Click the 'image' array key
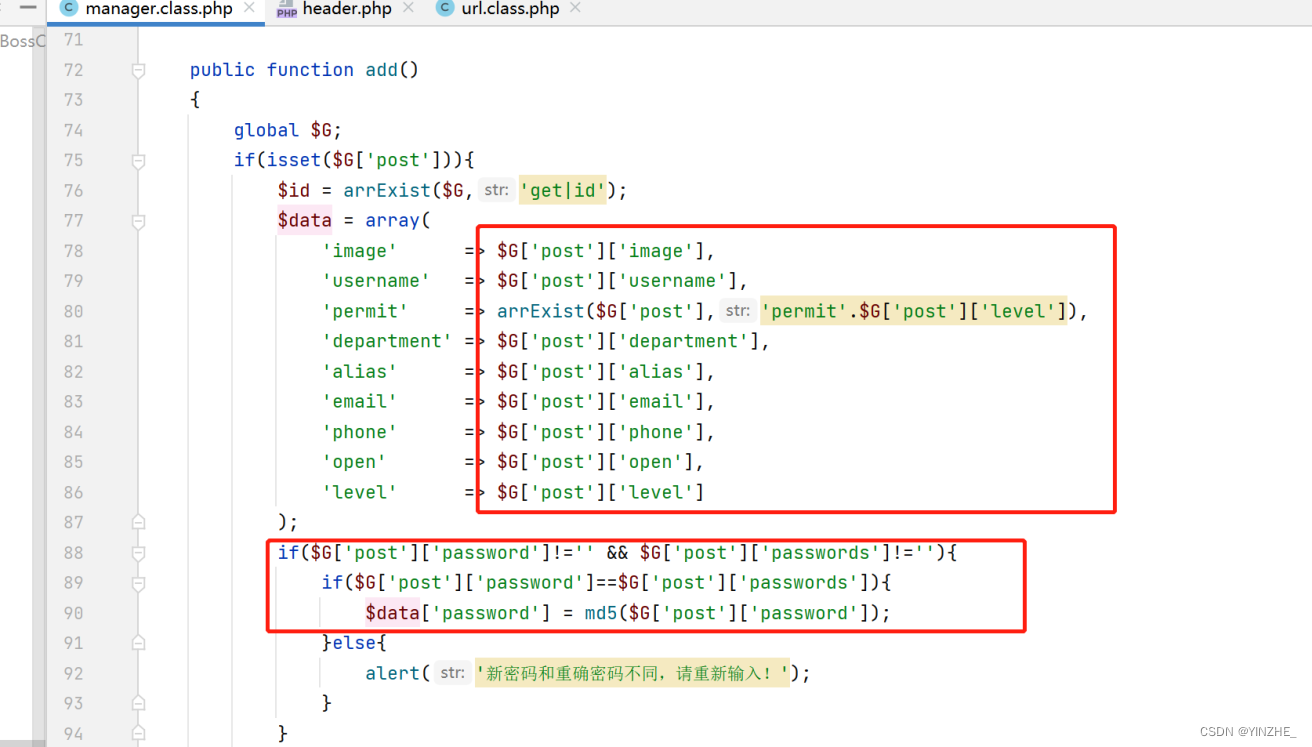Viewport: 1312px width, 747px height. pos(359,251)
